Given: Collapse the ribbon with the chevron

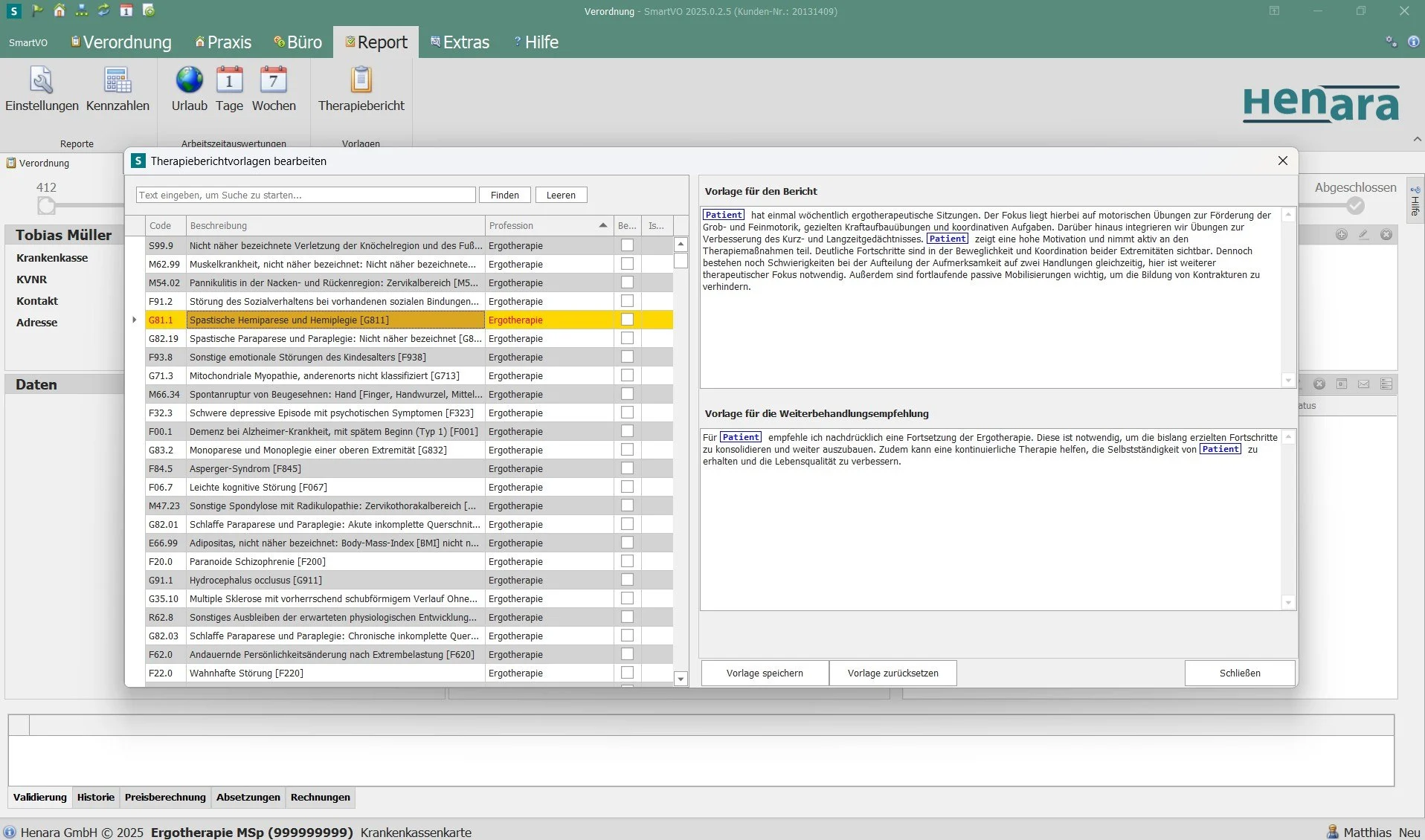Looking at the screenshot, I should 1417,139.
